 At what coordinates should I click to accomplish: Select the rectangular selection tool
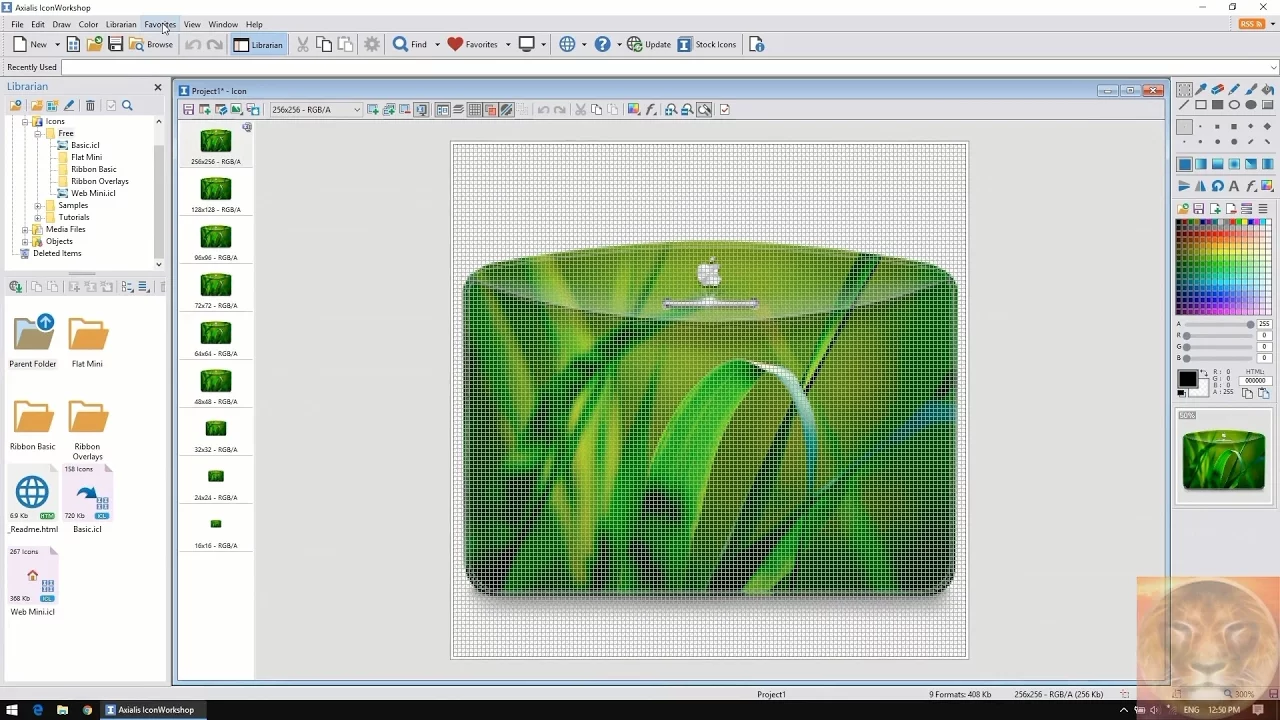(1184, 89)
